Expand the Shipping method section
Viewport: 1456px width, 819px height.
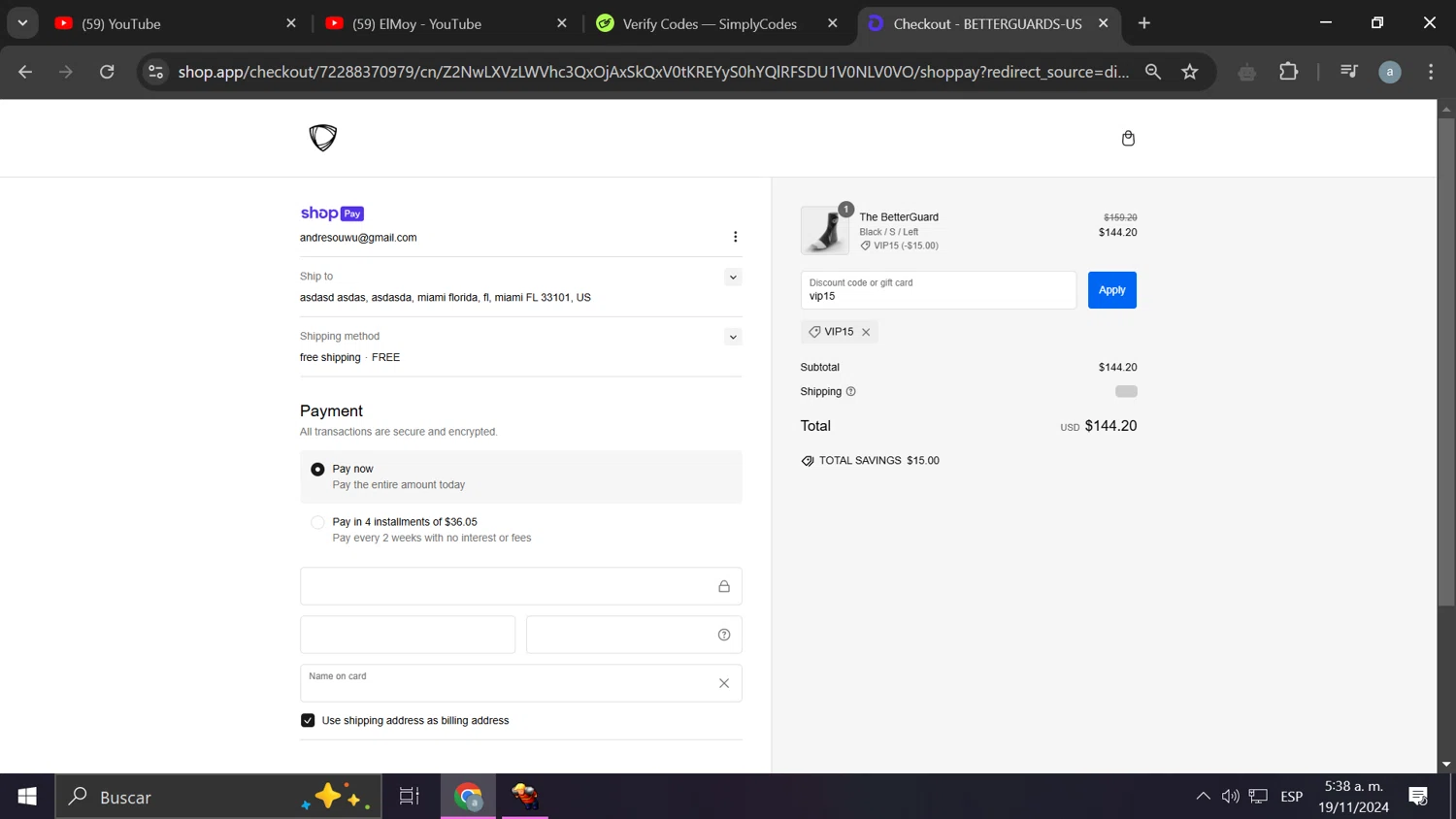pos(733,338)
